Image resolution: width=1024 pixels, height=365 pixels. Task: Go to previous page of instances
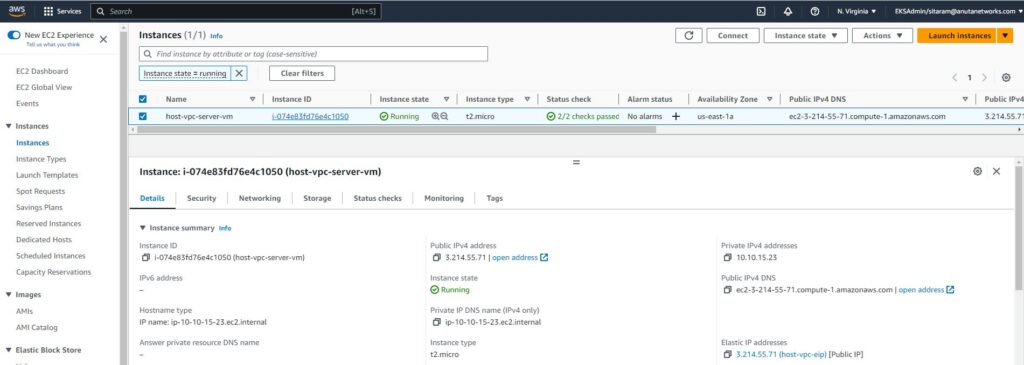coord(954,77)
